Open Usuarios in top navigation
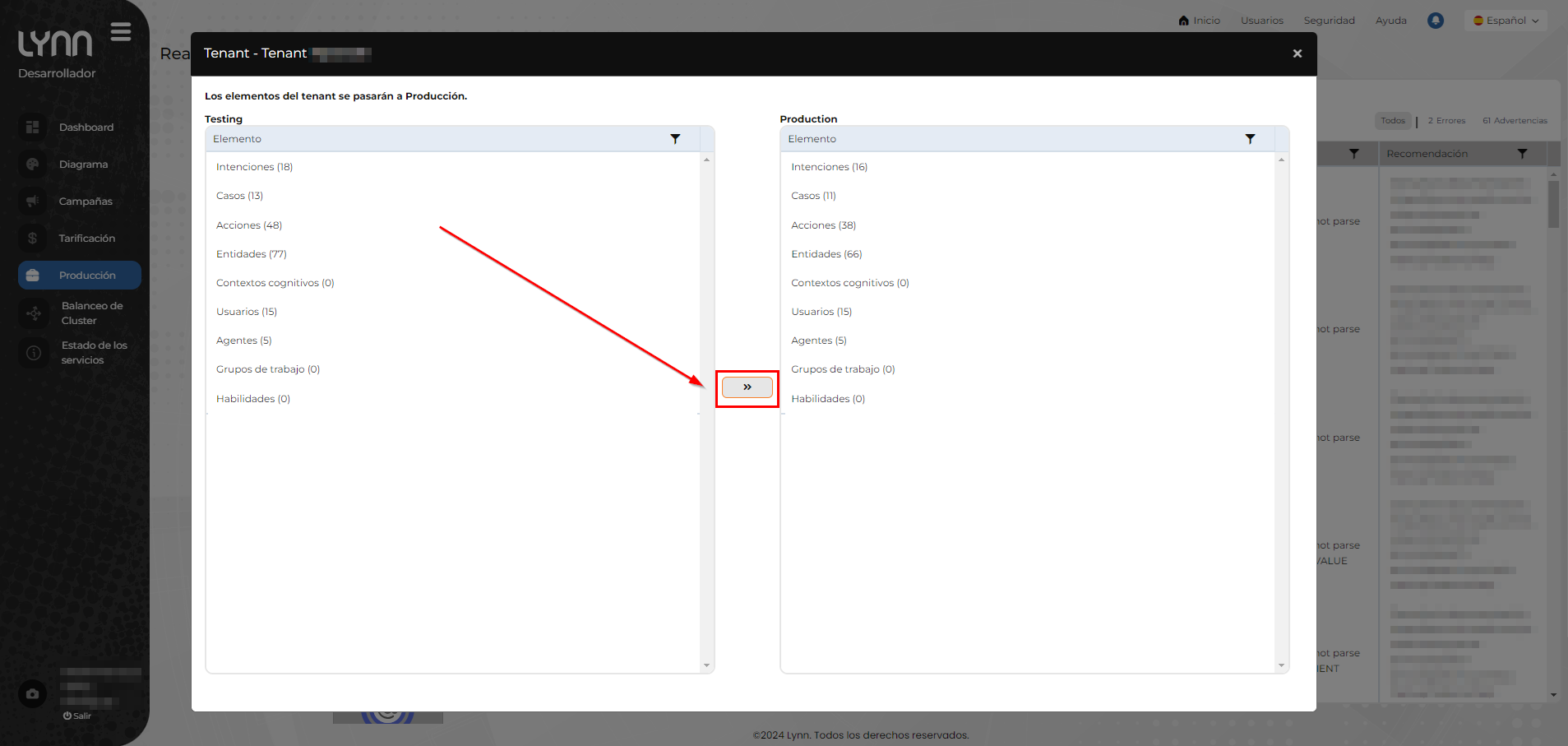The image size is (1568, 746). click(1262, 21)
